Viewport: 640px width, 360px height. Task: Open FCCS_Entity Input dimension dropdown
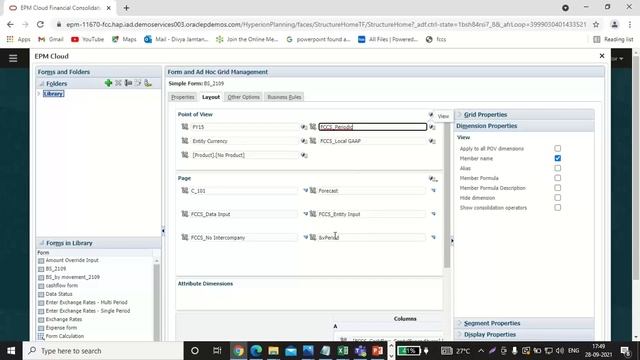433,213
